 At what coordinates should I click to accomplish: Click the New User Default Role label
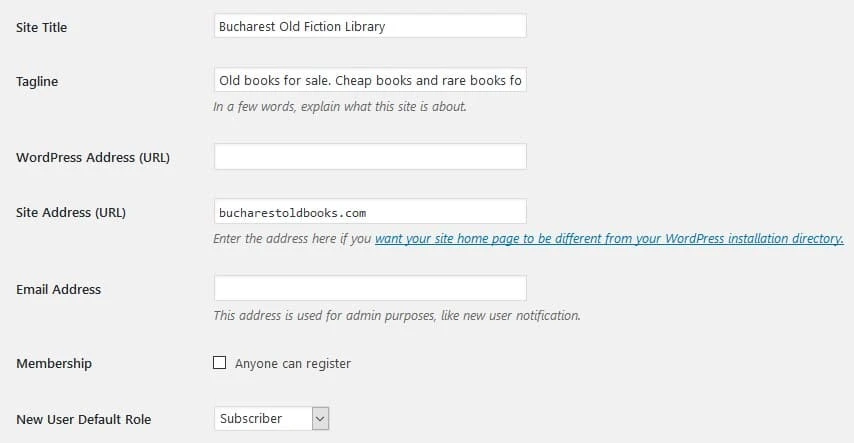84,419
